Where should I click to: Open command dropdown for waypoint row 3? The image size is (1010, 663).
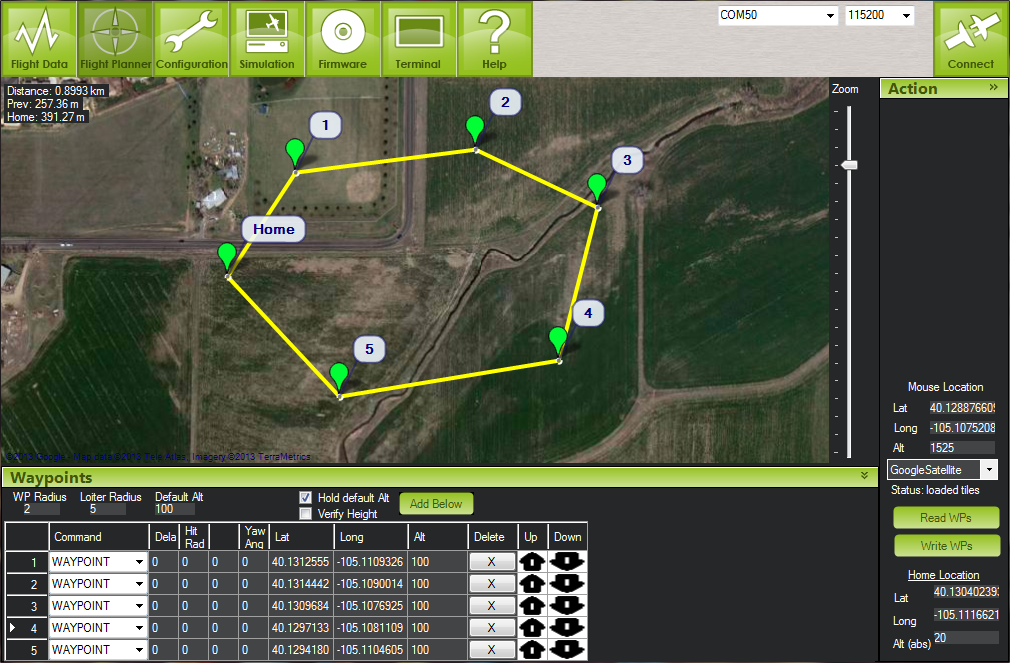139,606
